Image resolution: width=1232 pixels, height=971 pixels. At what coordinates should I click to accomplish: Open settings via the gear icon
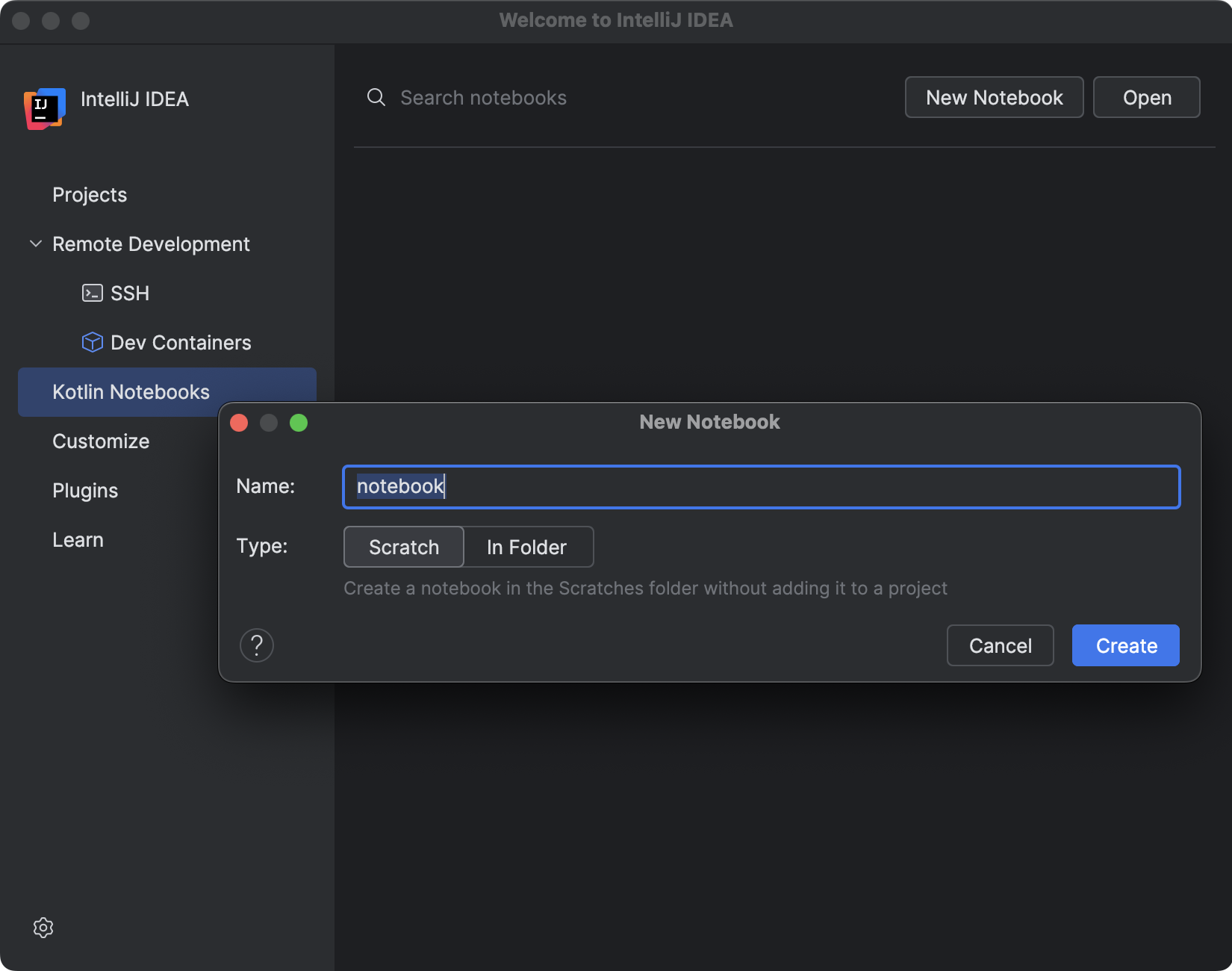coord(43,928)
